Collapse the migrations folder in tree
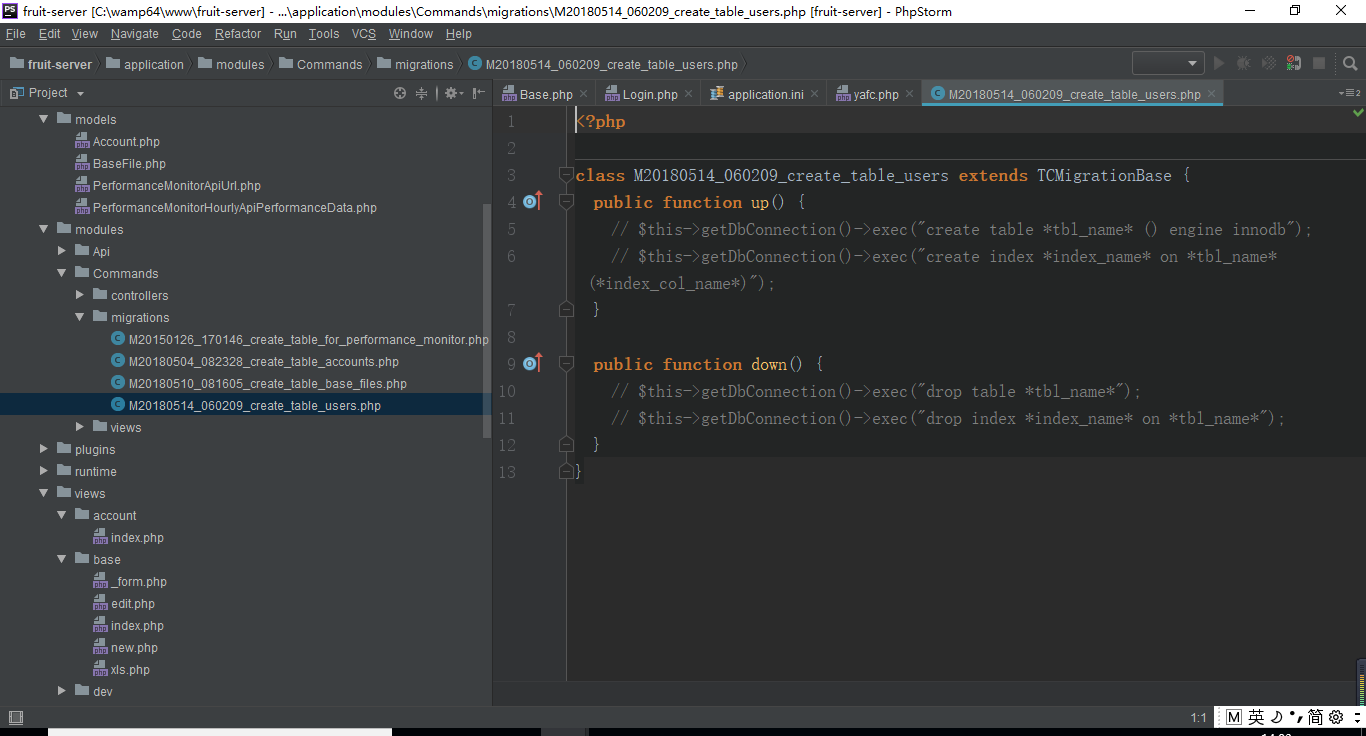This screenshot has width=1366, height=736. (x=79, y=317)
